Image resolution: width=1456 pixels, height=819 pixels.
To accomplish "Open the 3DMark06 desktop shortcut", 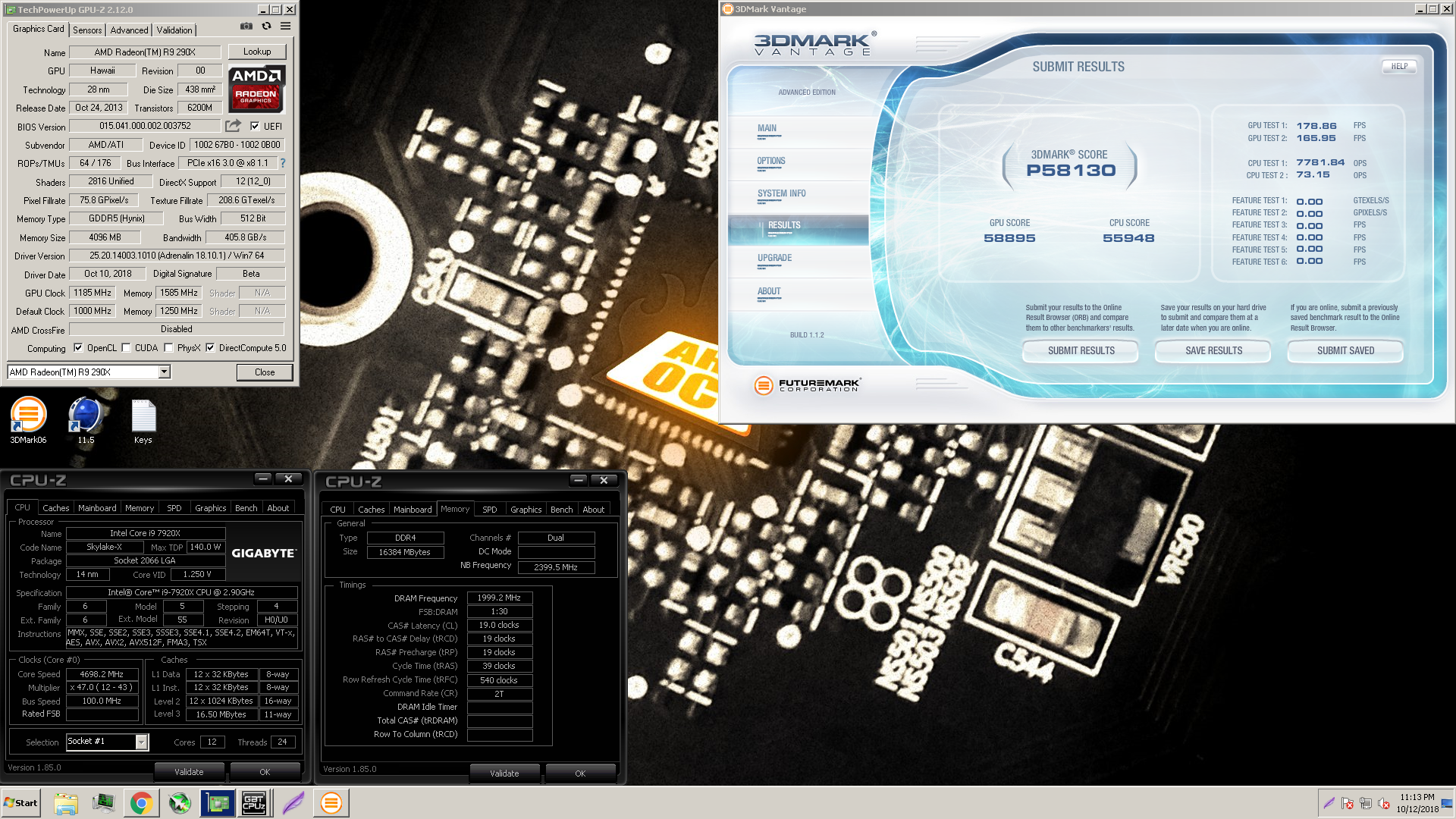I will (x=28, y=421).
